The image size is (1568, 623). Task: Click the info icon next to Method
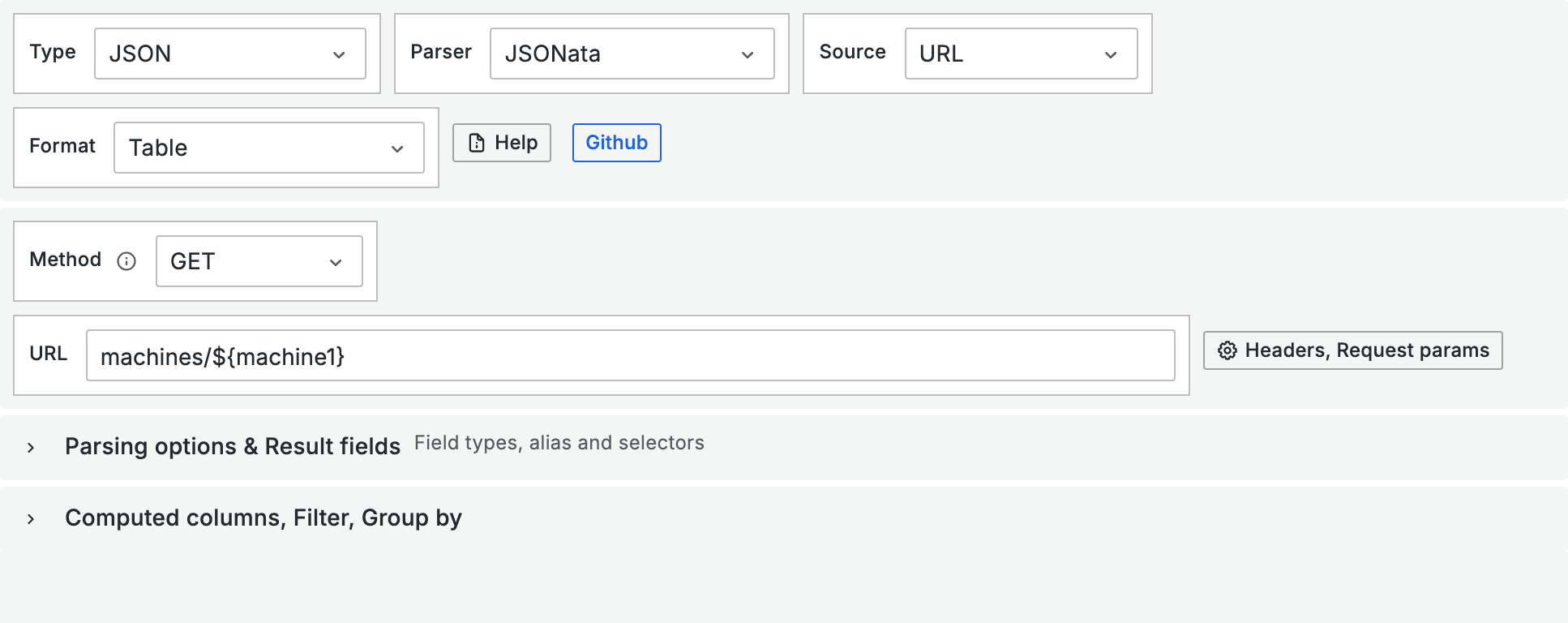tap(126, 261)
